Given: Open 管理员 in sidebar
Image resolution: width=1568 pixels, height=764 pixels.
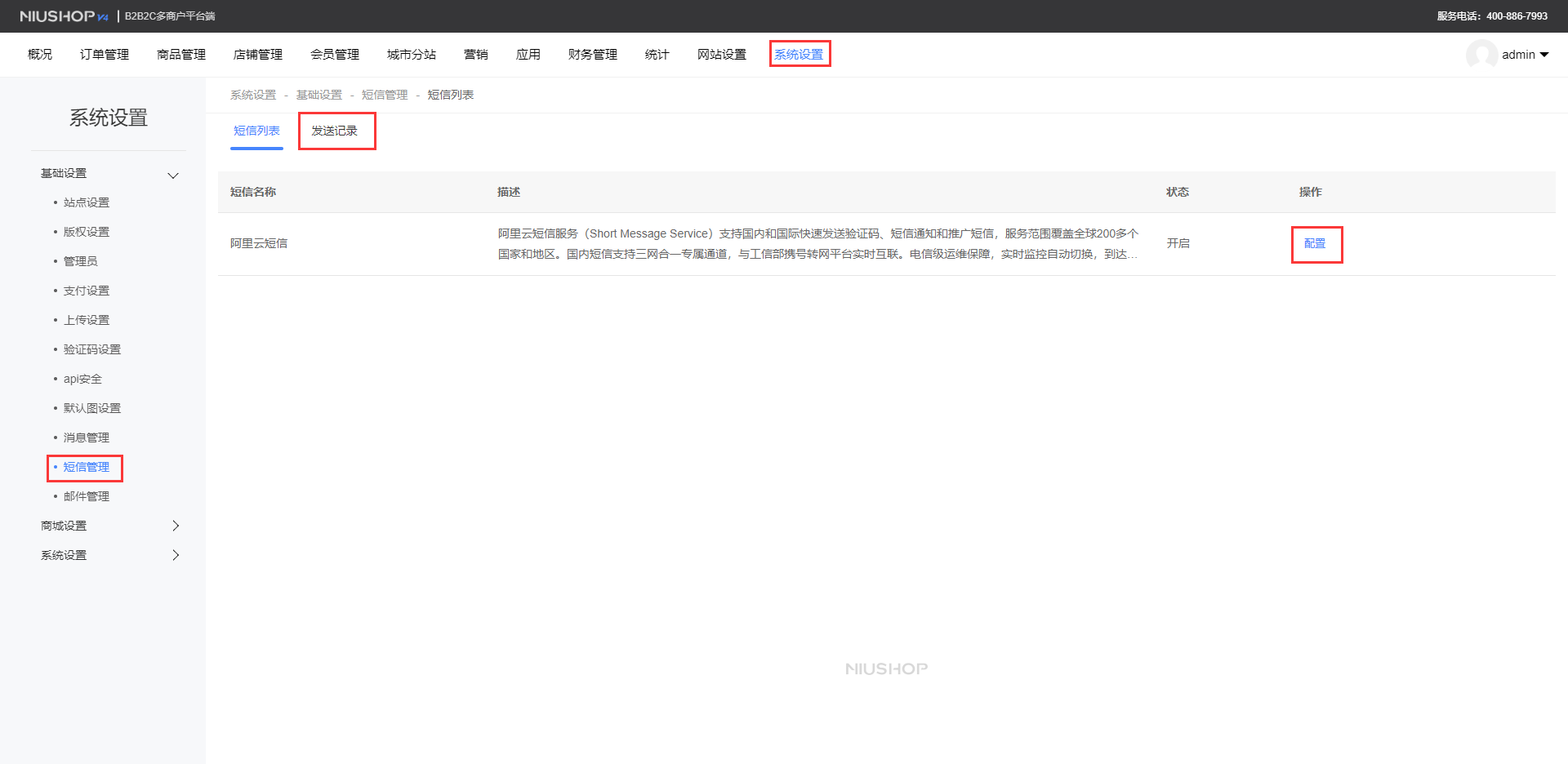Looking at the screenshot, I should pyautogui.click(x=81, y=261).
